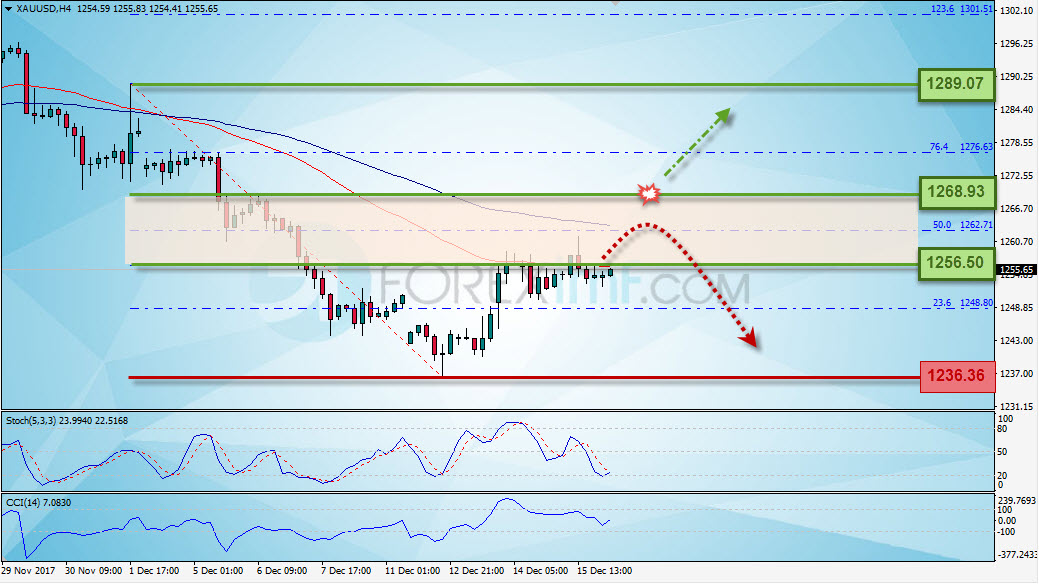Viewport: 1039px width, 584px height.
Task: Click the 6 Dec 09:00 time axis label
Action: (282, 570)
